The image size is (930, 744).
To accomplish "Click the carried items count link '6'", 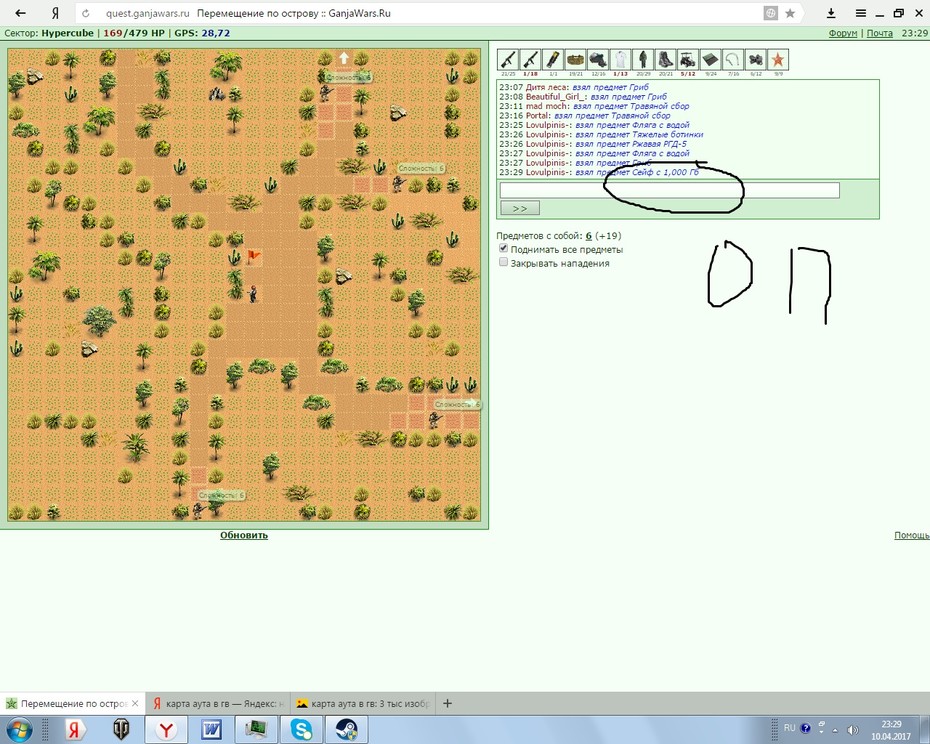I will pyautogui.click(x=589, y=236).
